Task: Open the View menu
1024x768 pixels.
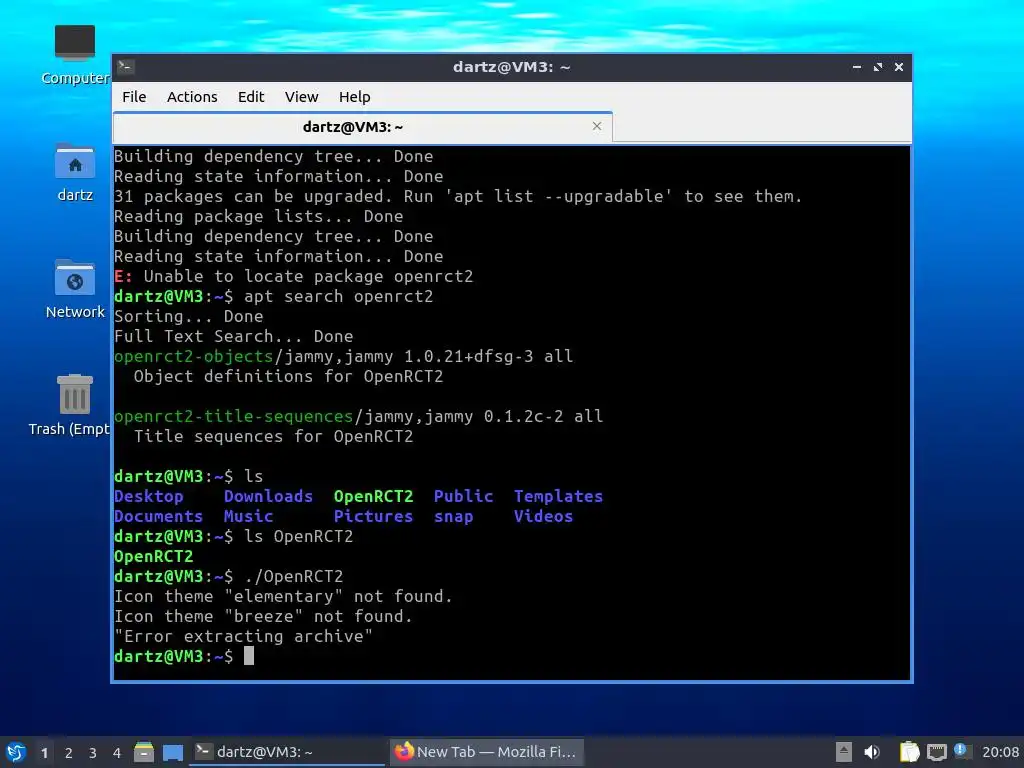Action: coord(302,97)
